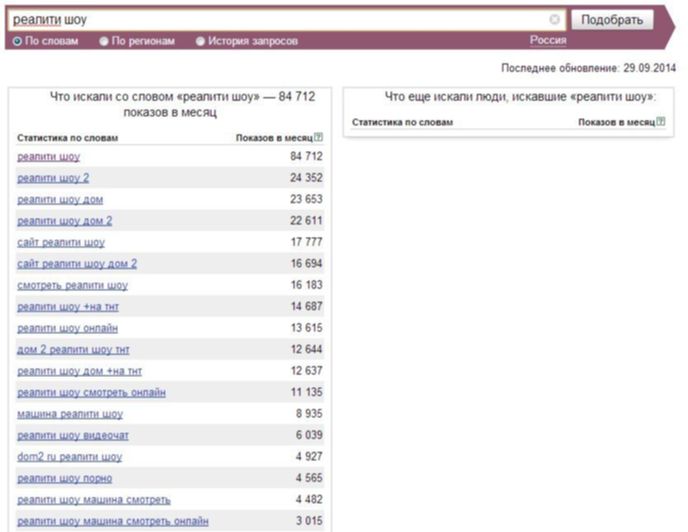688x532 pixels.
Task: Select the 'История запросов' radio button
Action: (x=200, y=41)
